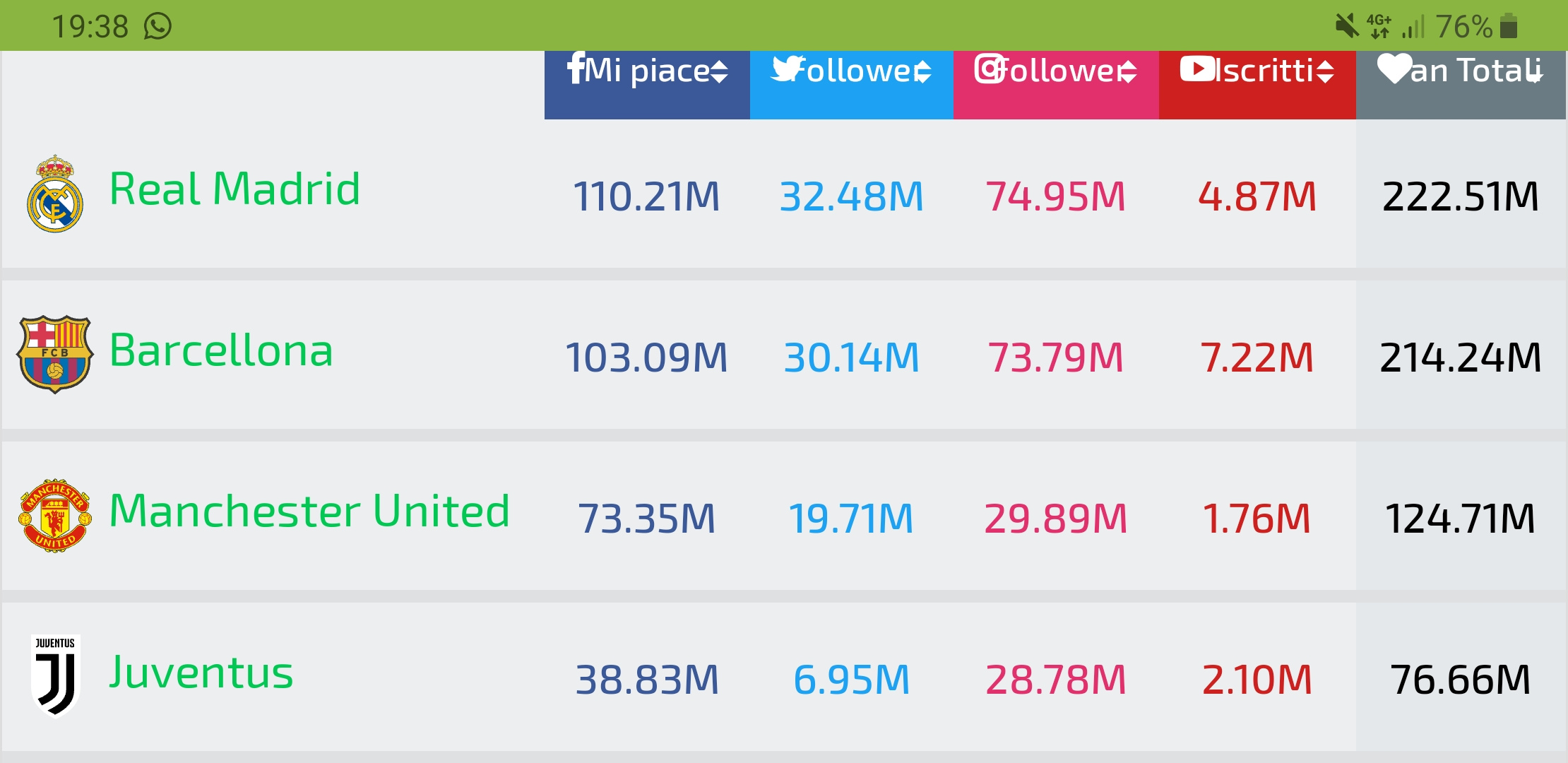Click the Twitter bird icon
Viewport: 1568px width, 763px height.
pos(788,69)
